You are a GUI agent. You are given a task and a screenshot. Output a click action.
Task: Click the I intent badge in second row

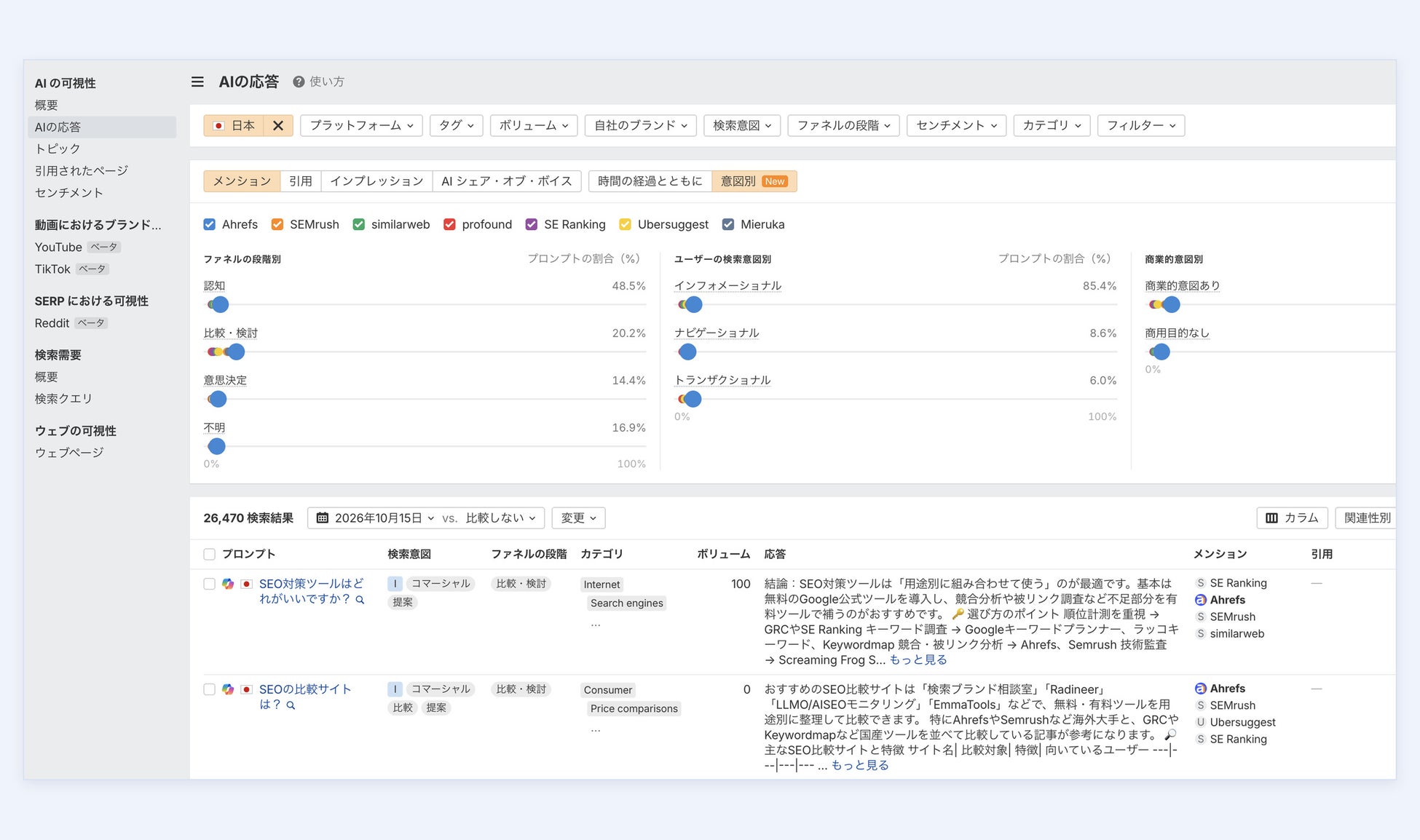tap(395, 689)
